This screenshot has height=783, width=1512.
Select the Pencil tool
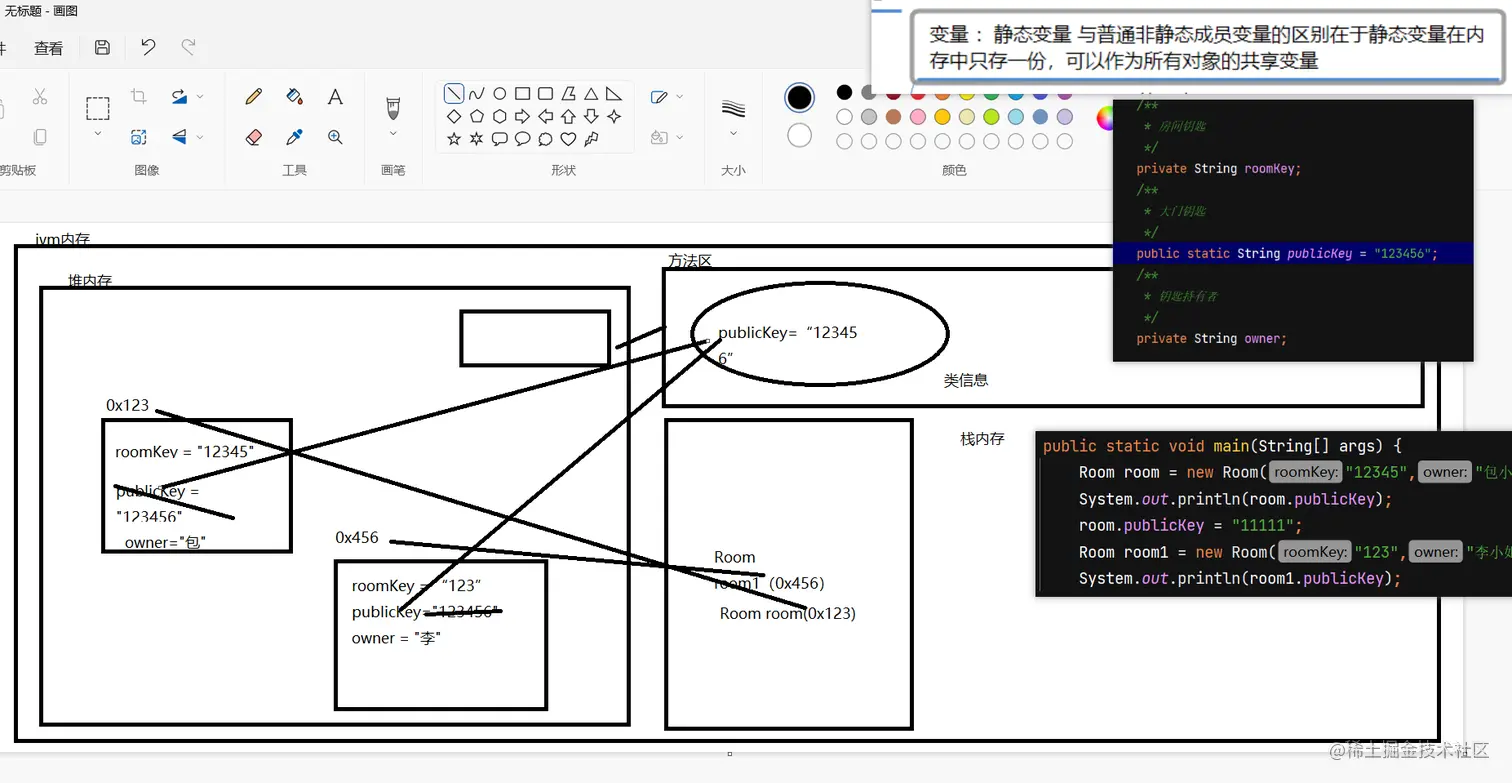click(x=253, y=96)
